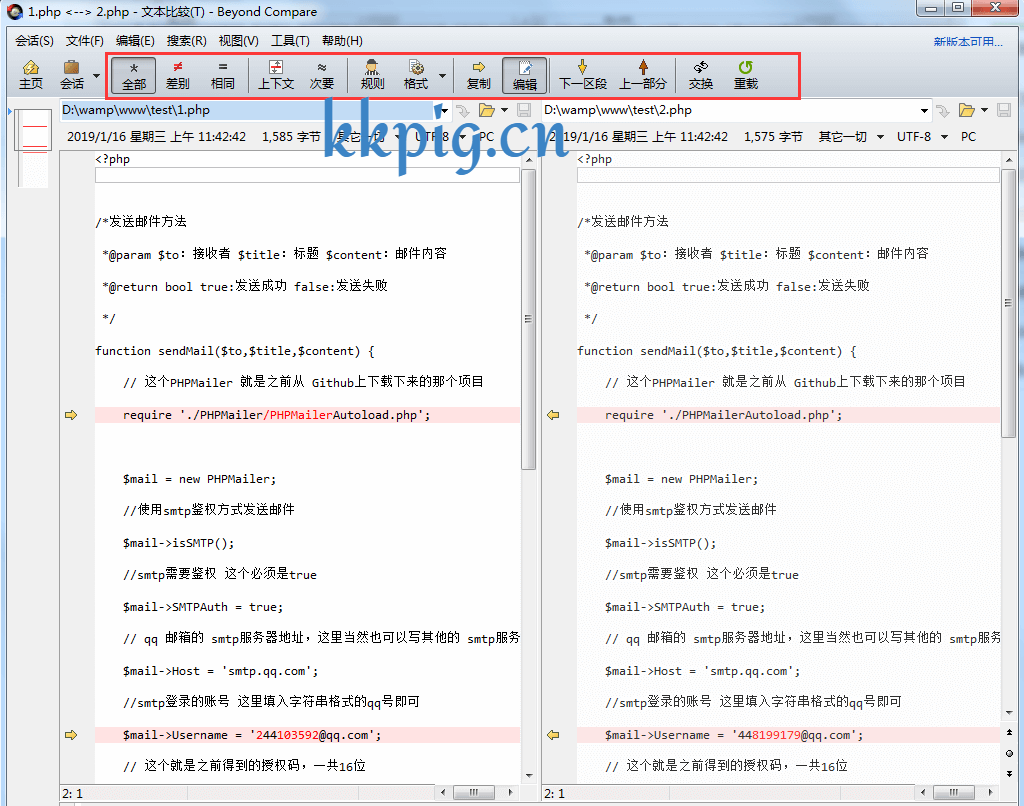This screenshot has height=806, width=1024.
Task: Go to previous difference with 上一部分
Action: (x=643, y=75)
